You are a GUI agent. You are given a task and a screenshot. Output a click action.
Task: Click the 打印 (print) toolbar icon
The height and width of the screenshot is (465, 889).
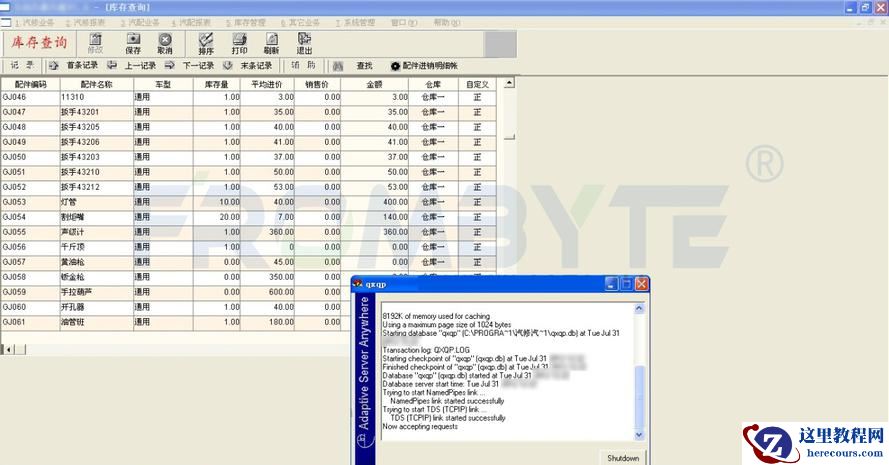coord(239,43)
